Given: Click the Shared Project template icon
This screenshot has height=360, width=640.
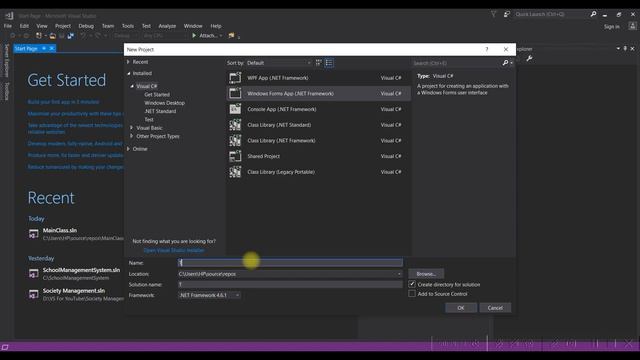Looking at the screenshot, I should tap(235, 156).
